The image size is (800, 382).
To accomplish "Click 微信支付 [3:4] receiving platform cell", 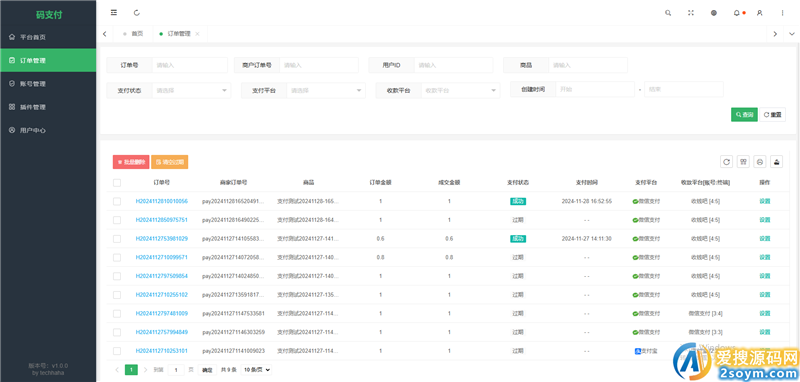I will [x=705, y=314].
